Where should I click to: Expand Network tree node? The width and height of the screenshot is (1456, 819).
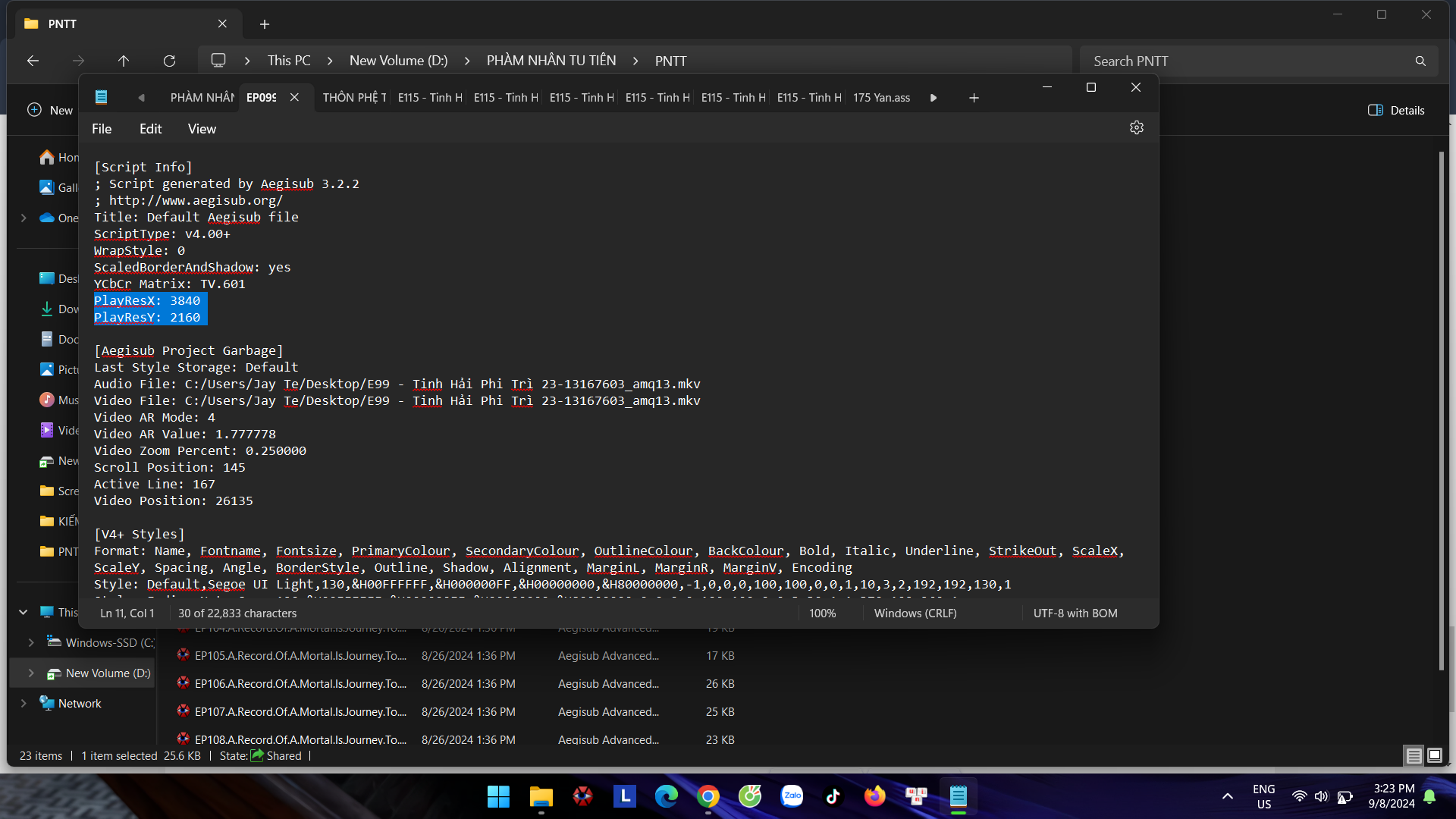tap(24, 703)
